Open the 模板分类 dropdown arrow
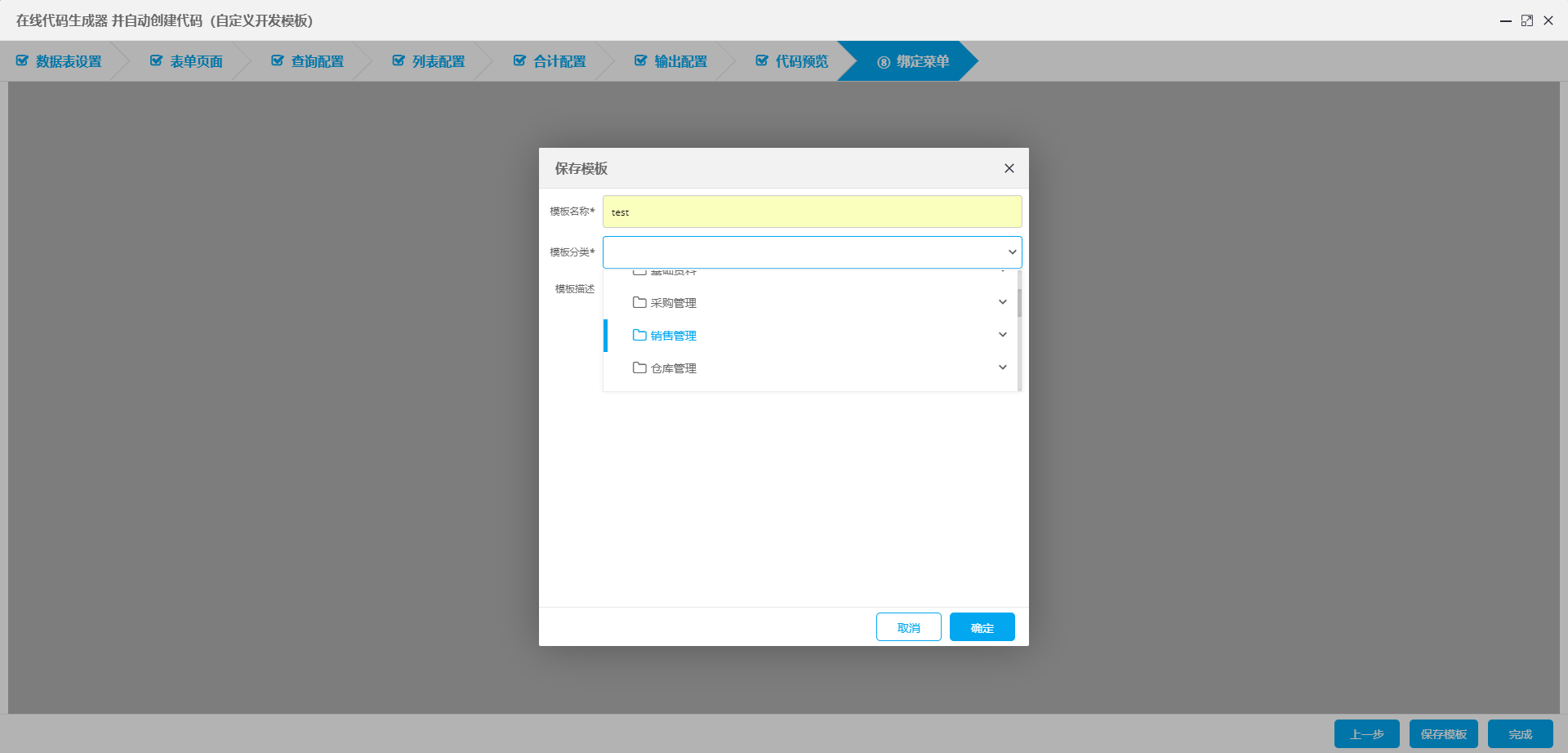This screenshot has width=1568, height=753. pos(1011,252)
